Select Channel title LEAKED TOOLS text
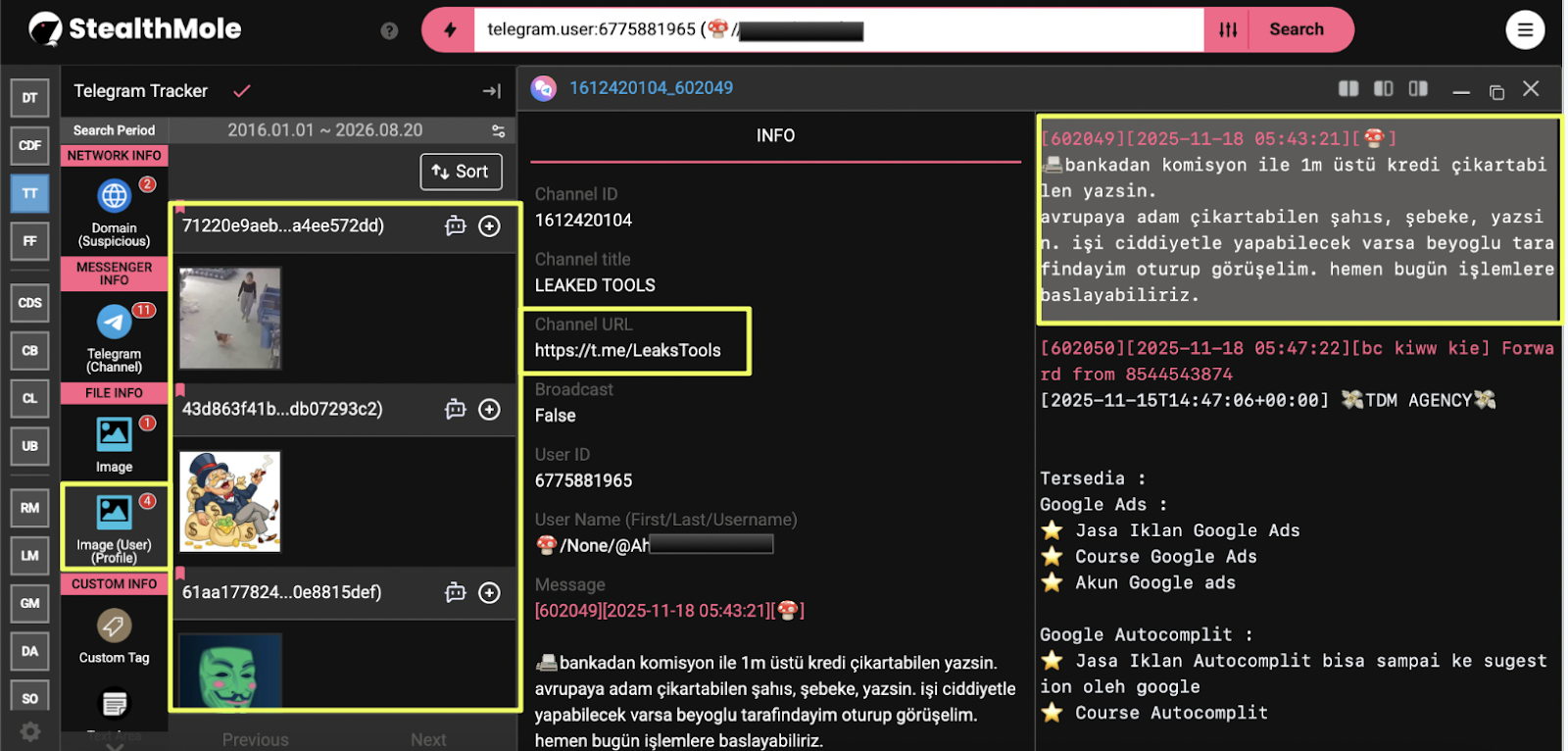Image resolution: width=1568 pixels, height=751 pixels. pyautogui.click(x=595, y=285)
